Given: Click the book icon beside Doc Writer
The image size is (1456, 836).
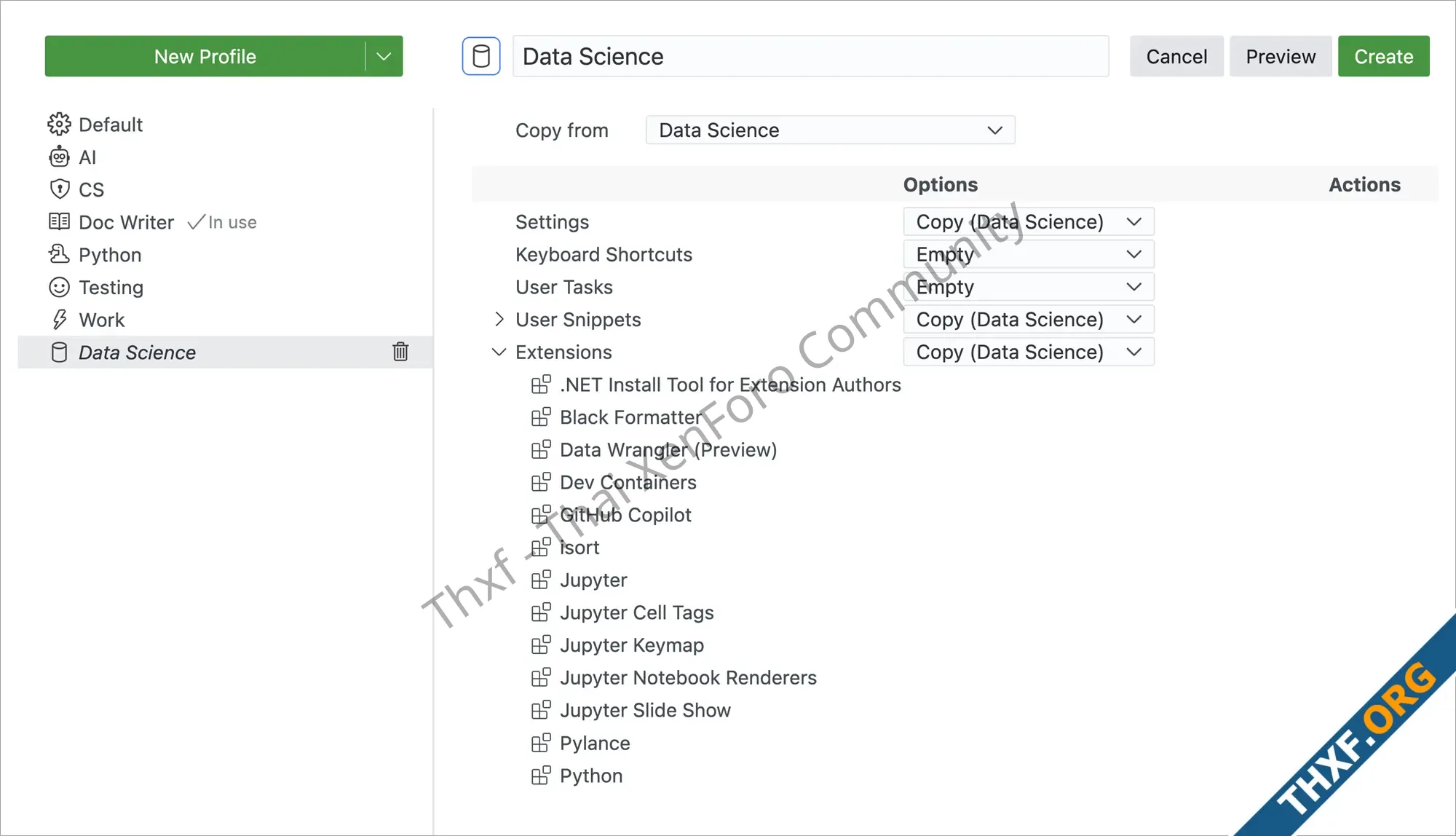Looking at the screenshot, I should [59, 221].
